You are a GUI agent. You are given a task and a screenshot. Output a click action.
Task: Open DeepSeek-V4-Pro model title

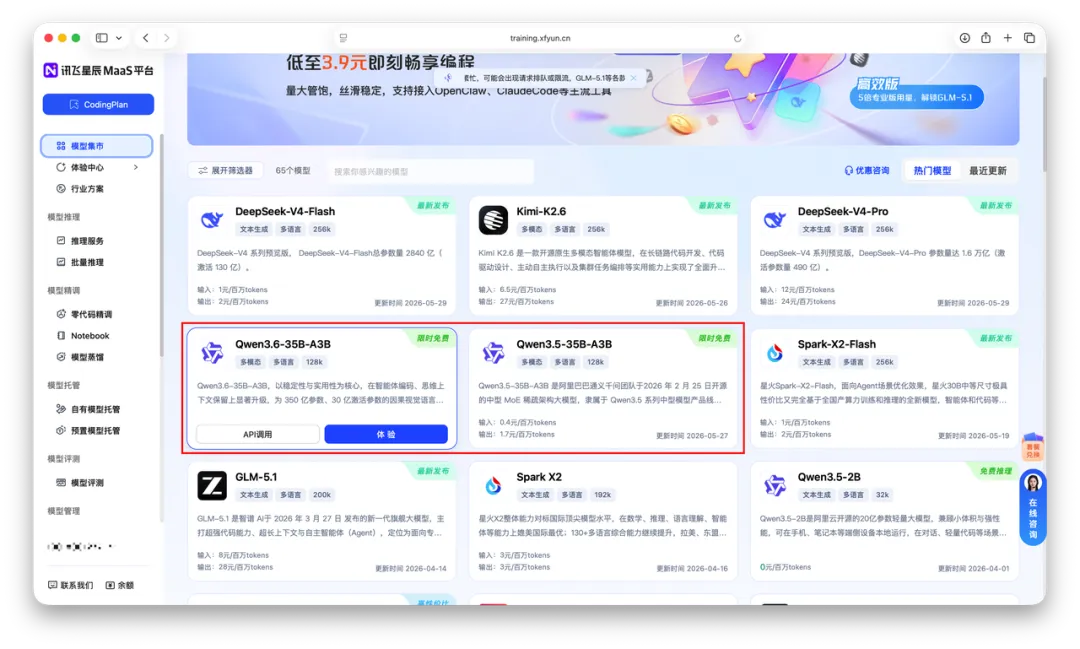tap(843, 212)
